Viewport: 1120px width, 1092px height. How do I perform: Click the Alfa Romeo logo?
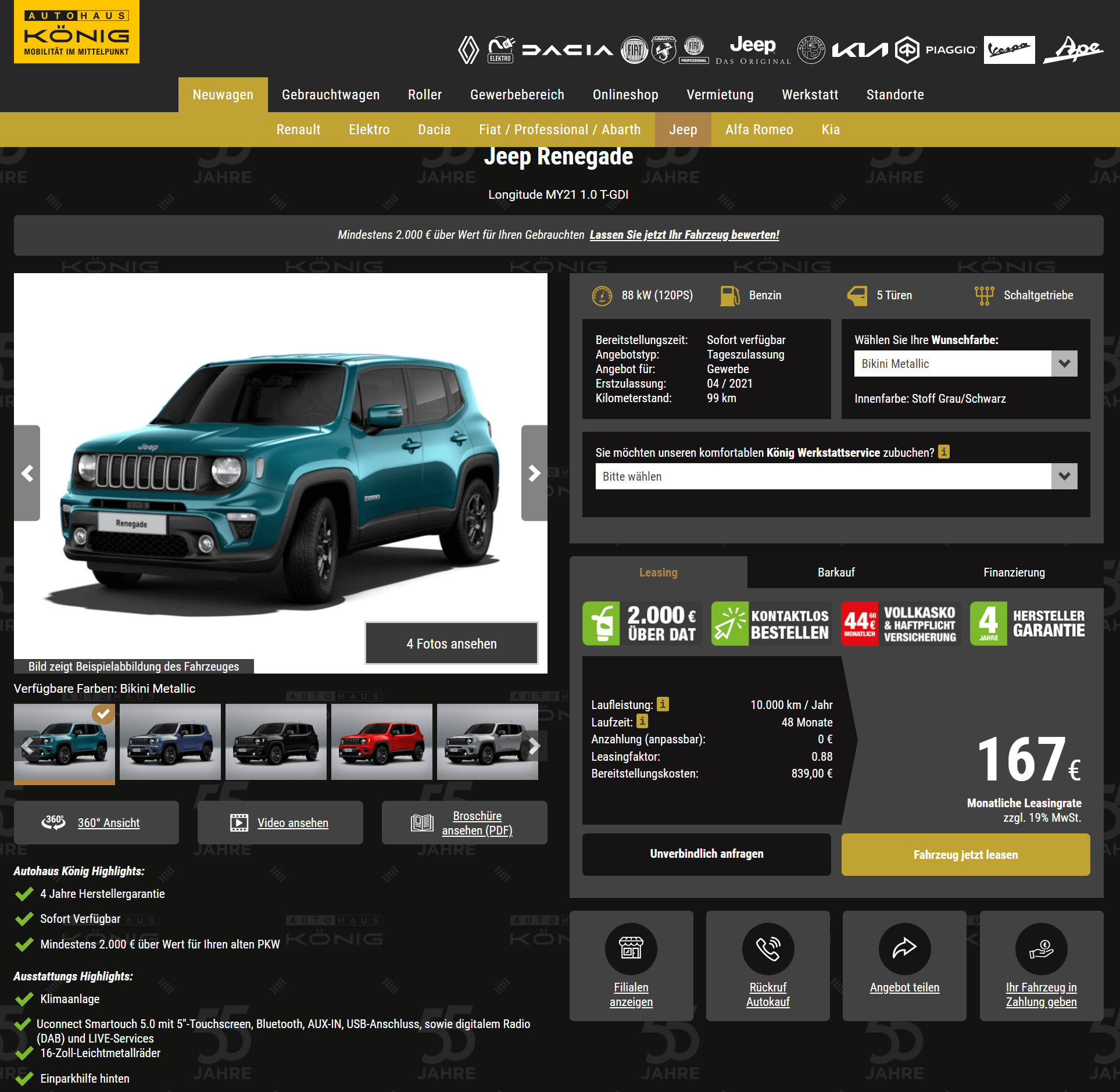point(811,50)
